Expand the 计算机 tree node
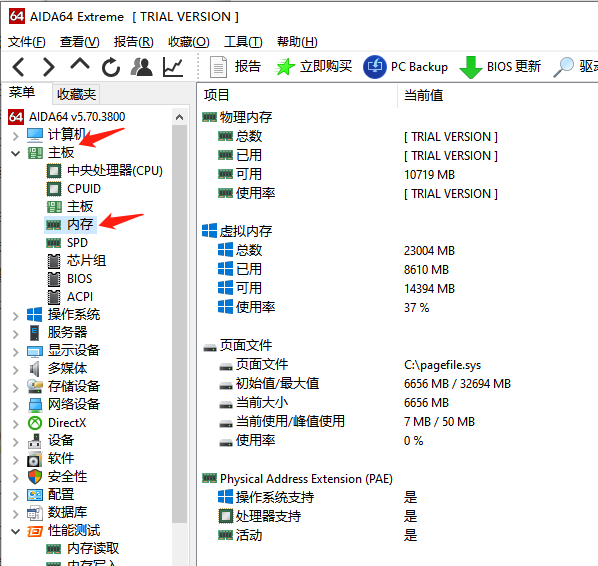The image size is (598, 566). 16,136
